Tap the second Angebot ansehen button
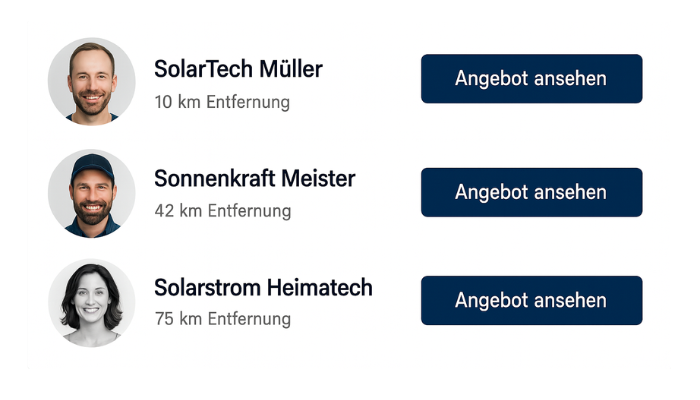700x400 pixels. point(531,192)
